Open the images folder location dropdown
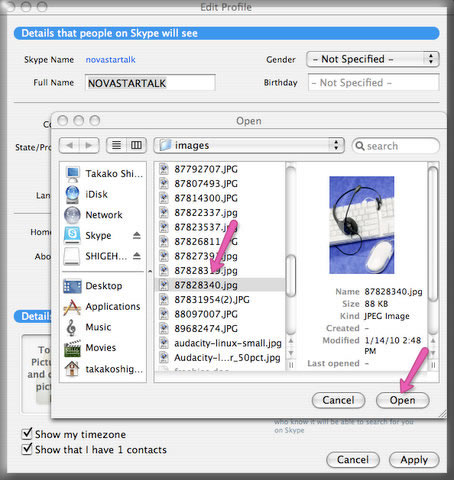 [249, 145]
